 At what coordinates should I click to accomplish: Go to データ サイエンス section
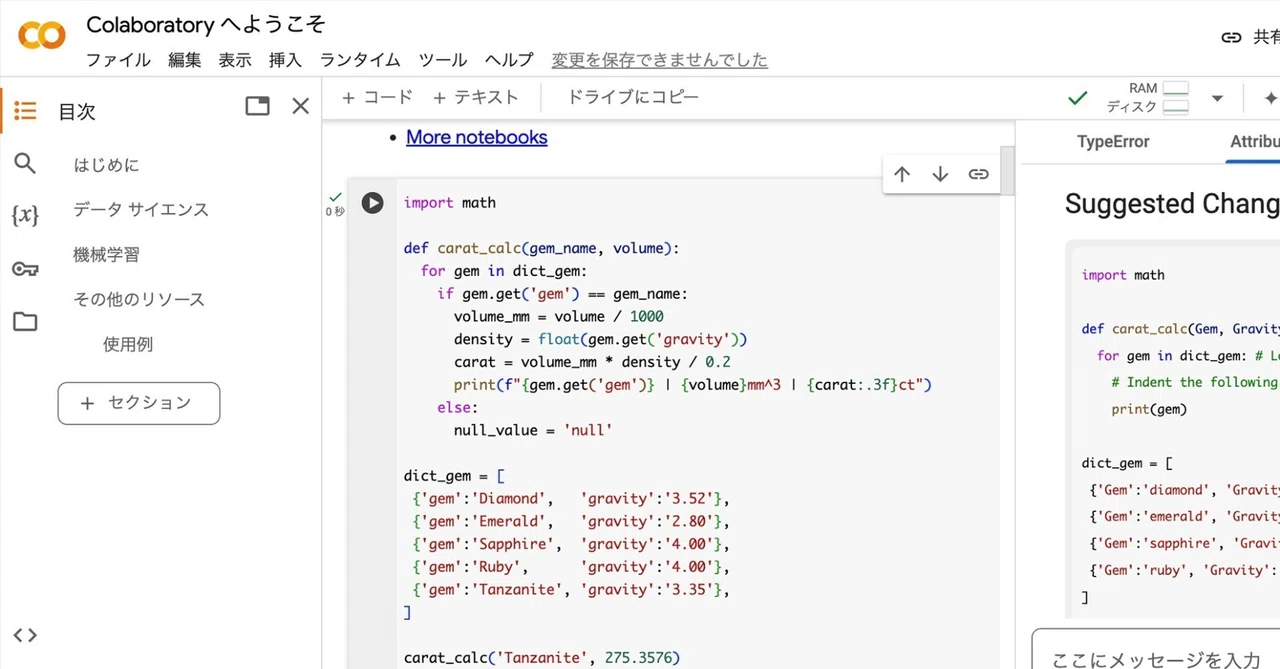click(141, 210)
